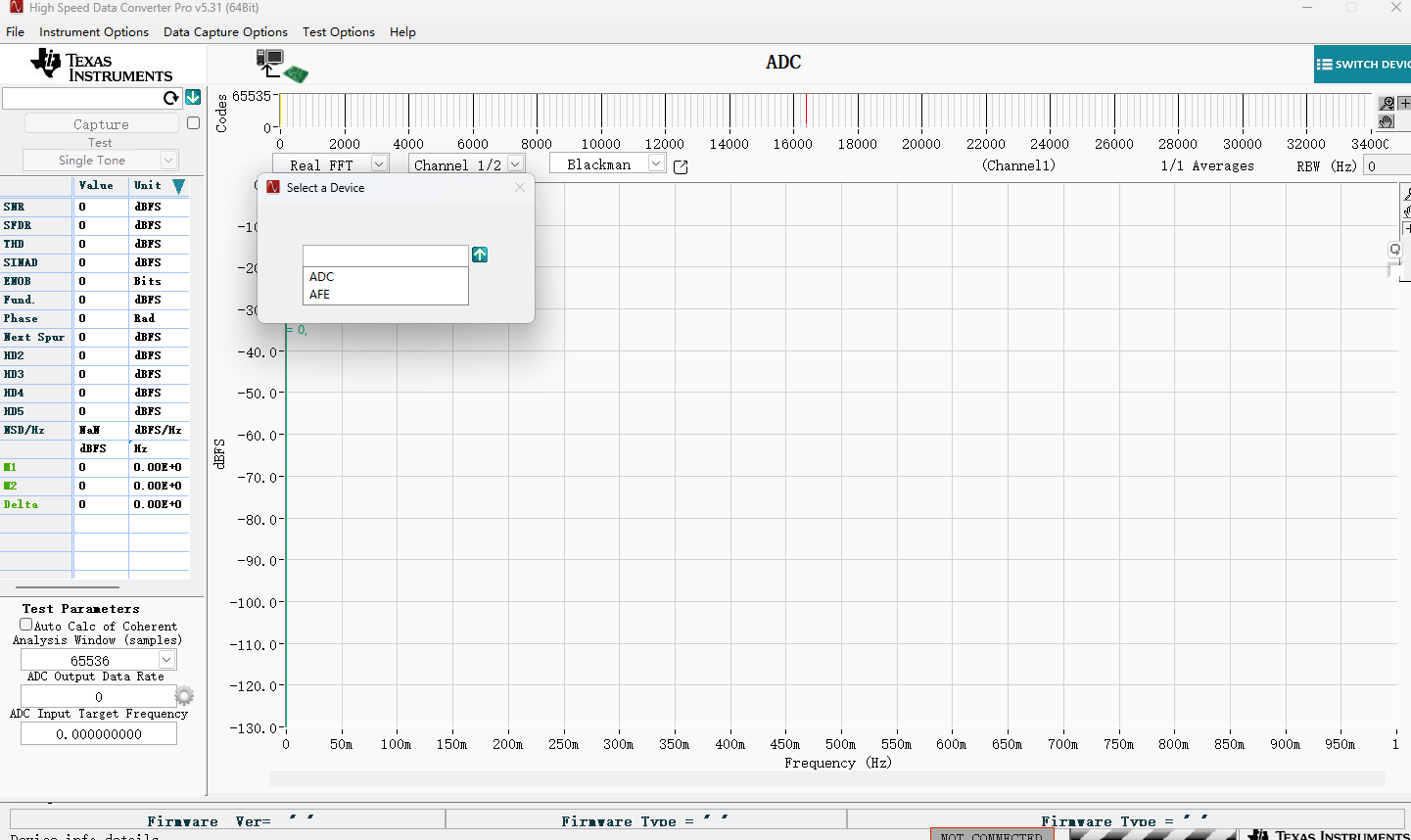Click the crosshair cursor tool above Codes graph
This screenshot has width=1411, height=840.
pos(1404,103)
